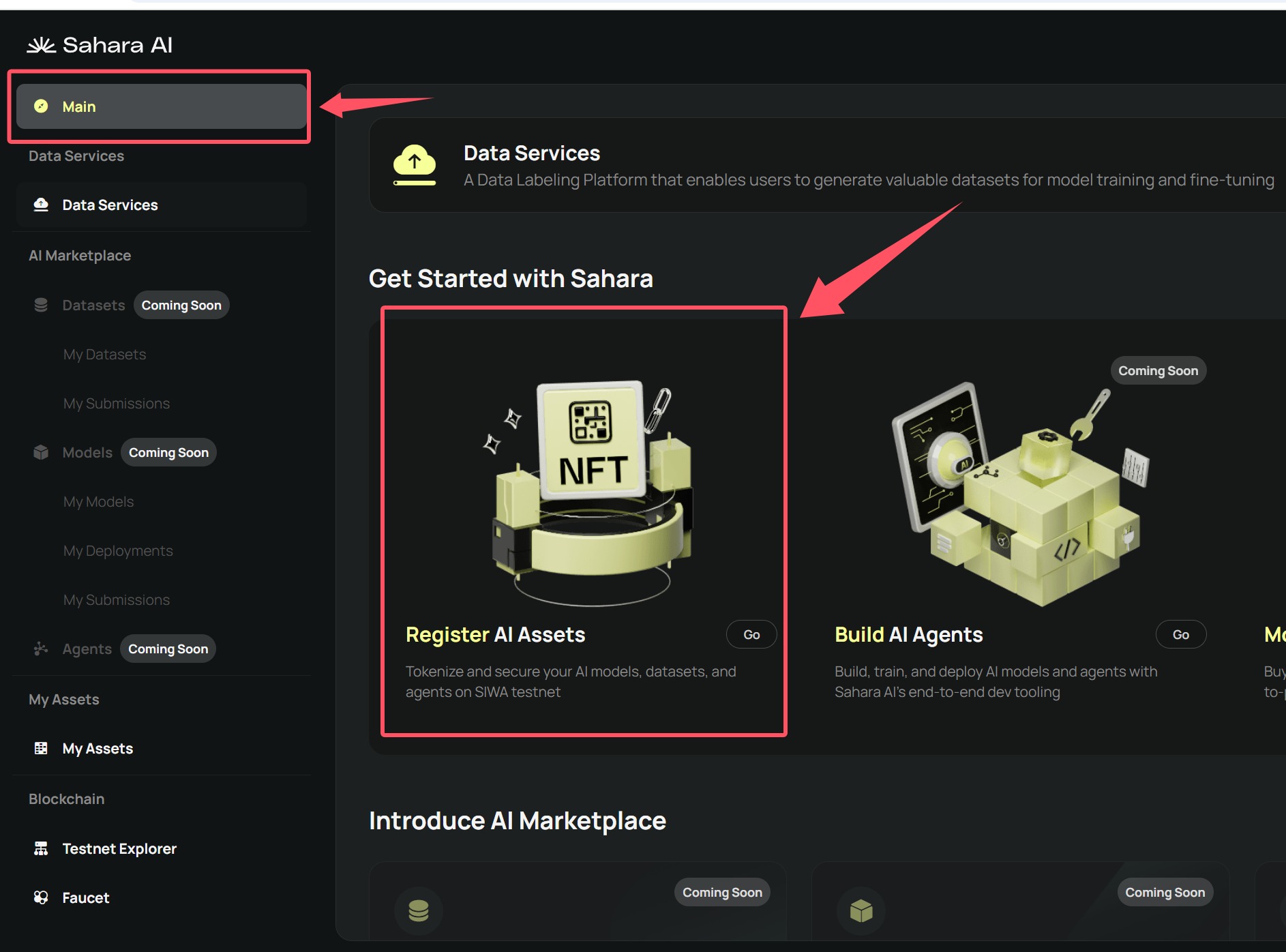Image resolution: width=1286 pixels, height=952 pixels.
Task: Click the Main compass icon
Action: coord(41,106)
